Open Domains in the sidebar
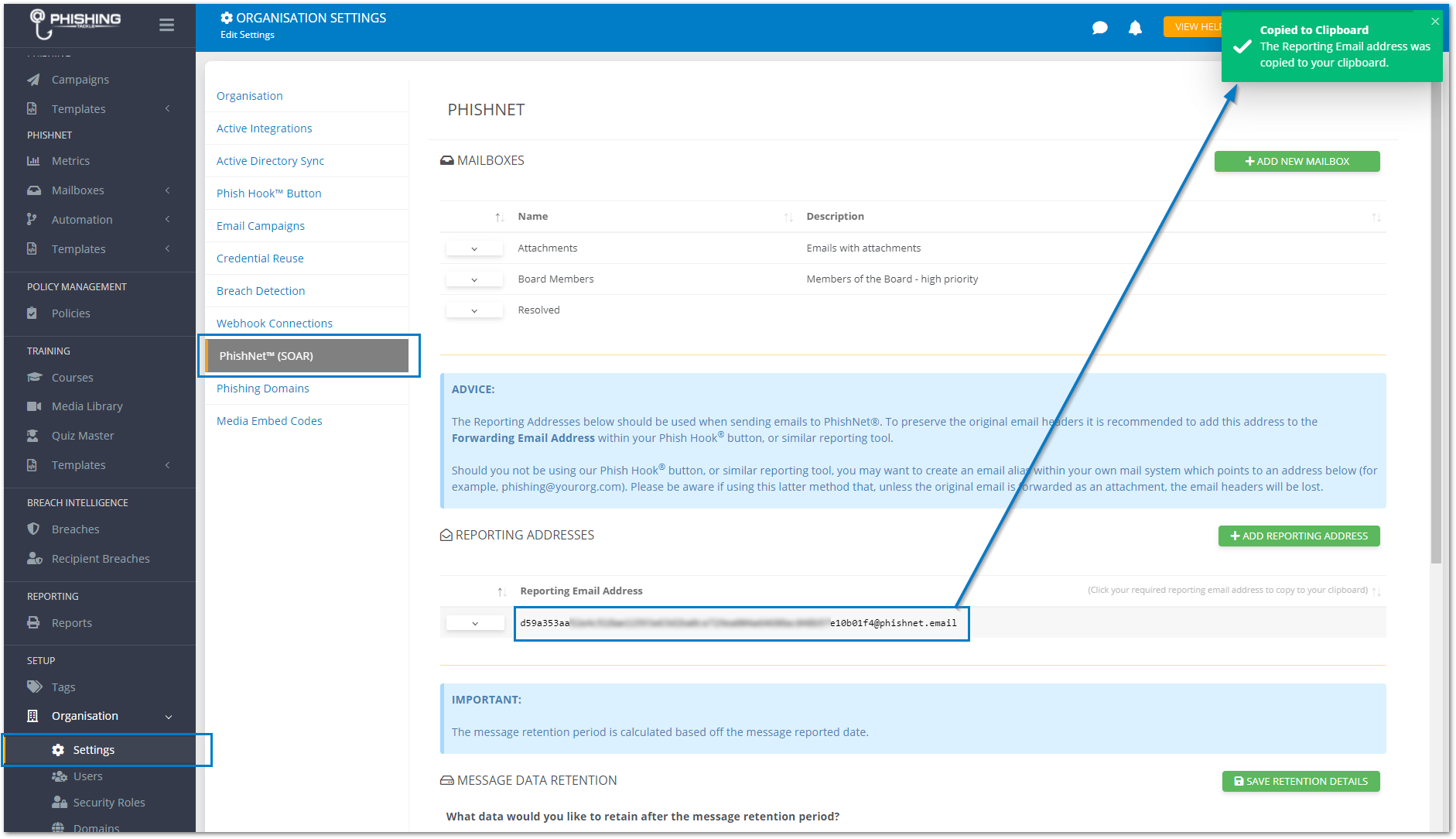Viewport: 1456px width, 839px height. coord(97,828)
